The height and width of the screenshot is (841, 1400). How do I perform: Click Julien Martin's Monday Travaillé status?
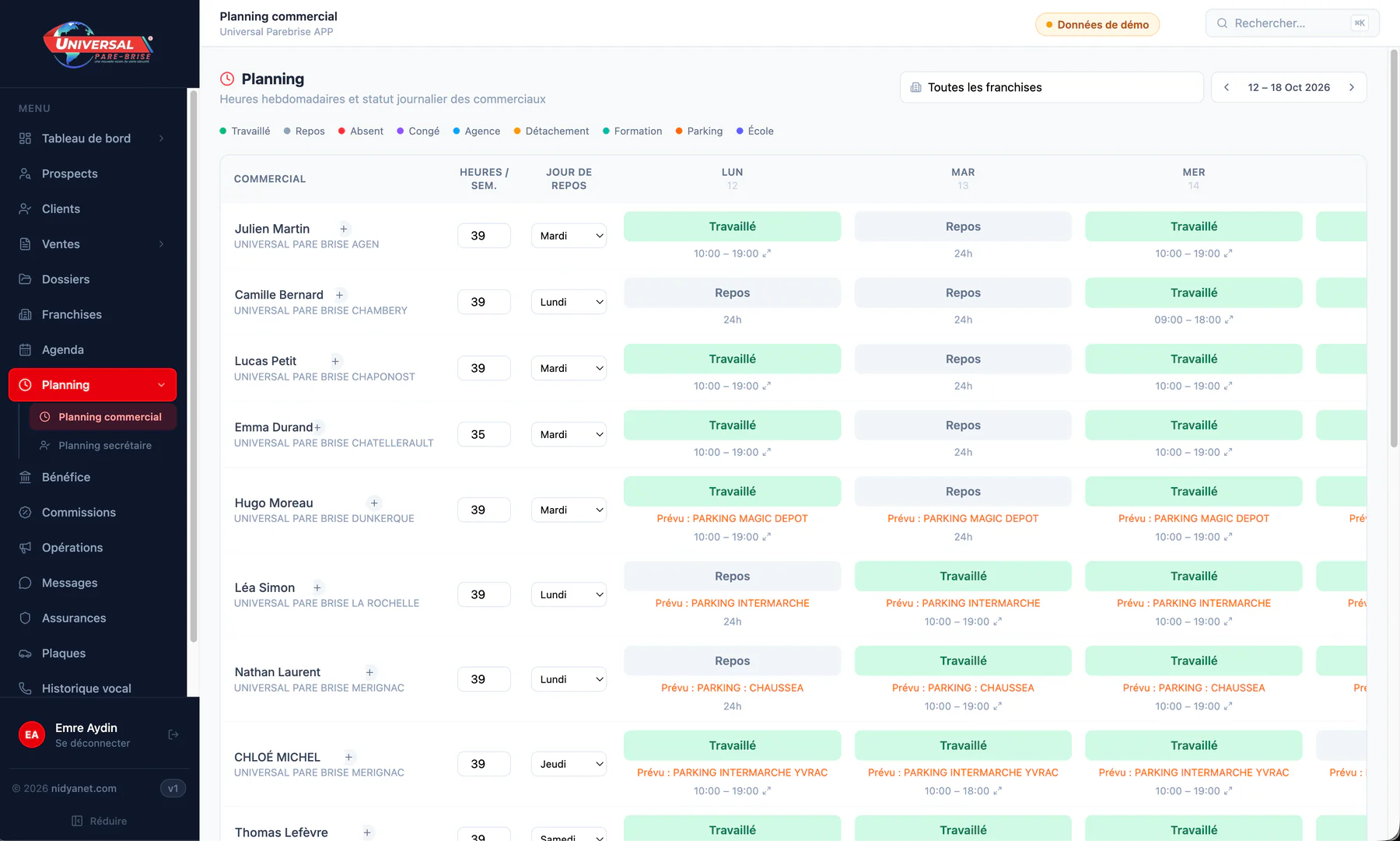coord(732,226)
